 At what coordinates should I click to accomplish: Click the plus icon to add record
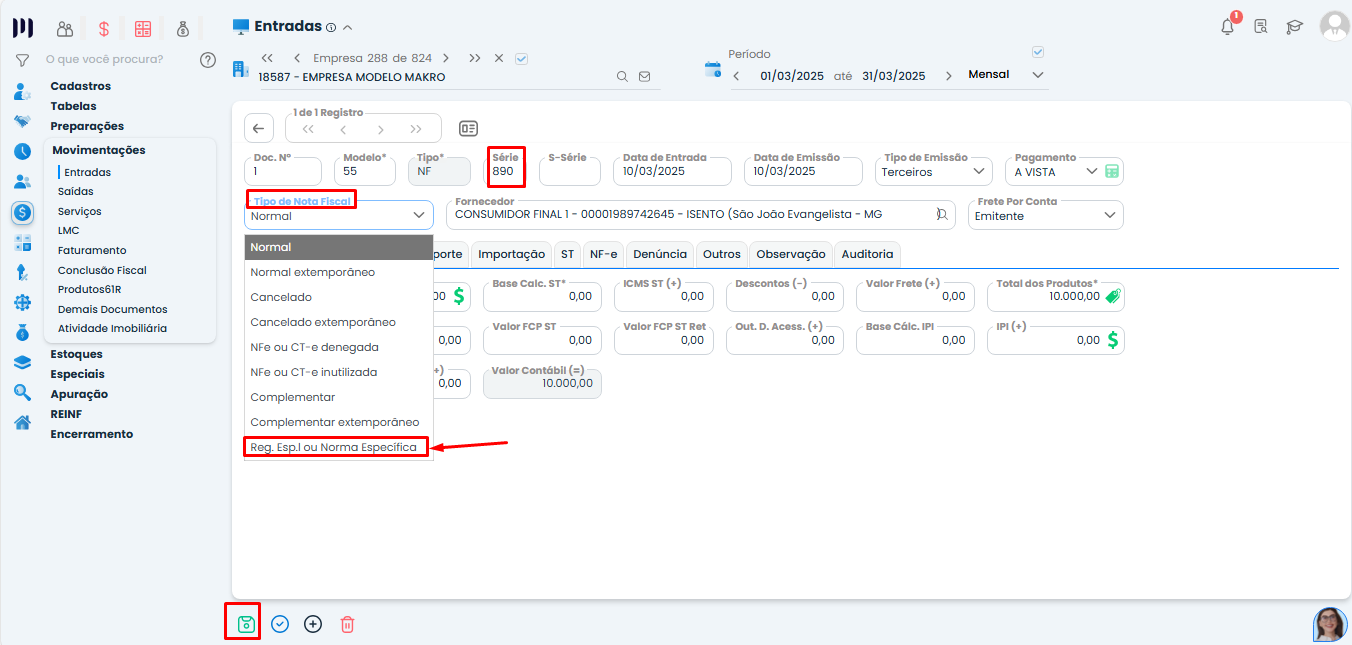[x=313, y=624]
